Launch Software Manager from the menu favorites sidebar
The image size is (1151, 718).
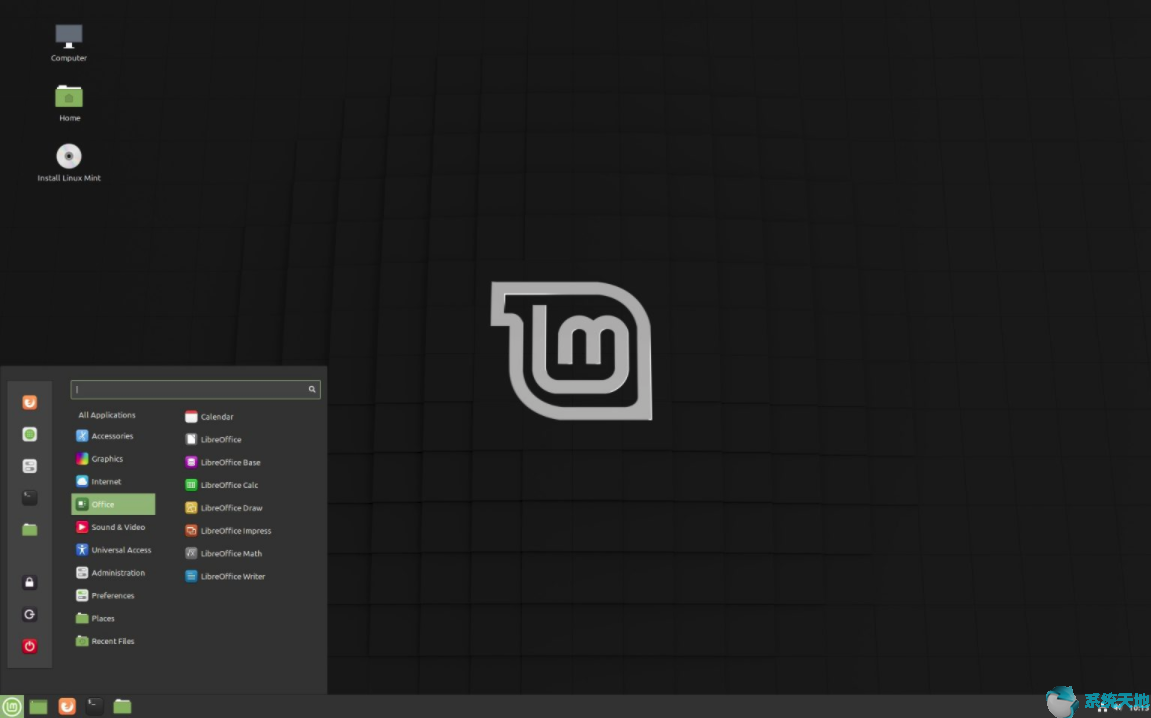coord(29,435)
